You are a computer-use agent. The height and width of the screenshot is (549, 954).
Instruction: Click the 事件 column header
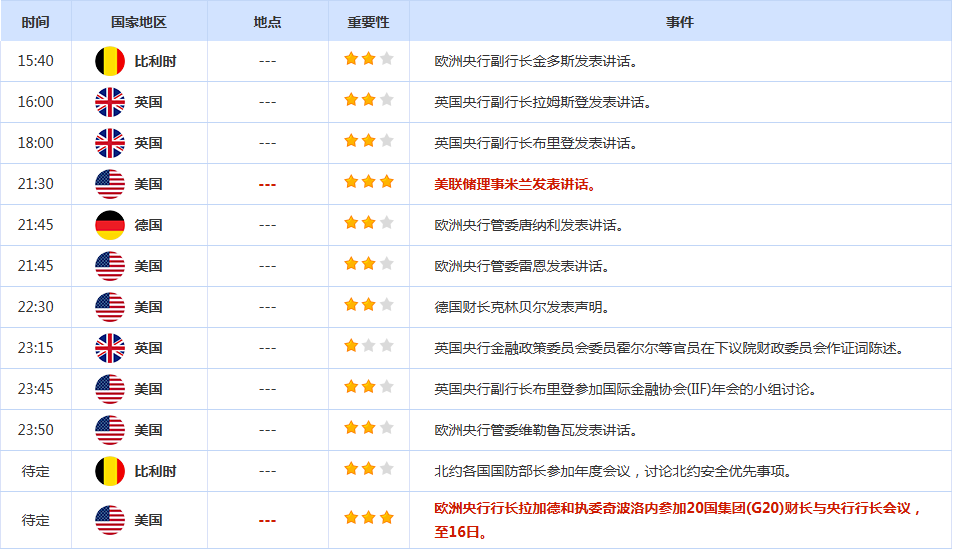tap(680, 22)
